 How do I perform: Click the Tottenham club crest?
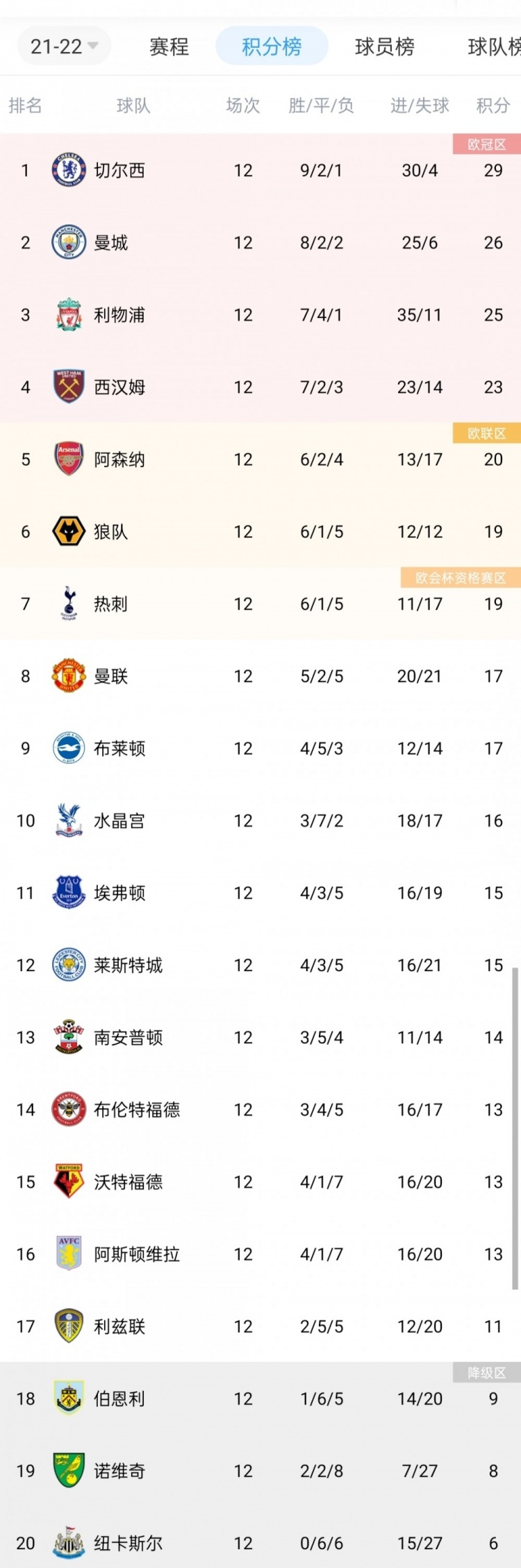click(x=69, y=604)
